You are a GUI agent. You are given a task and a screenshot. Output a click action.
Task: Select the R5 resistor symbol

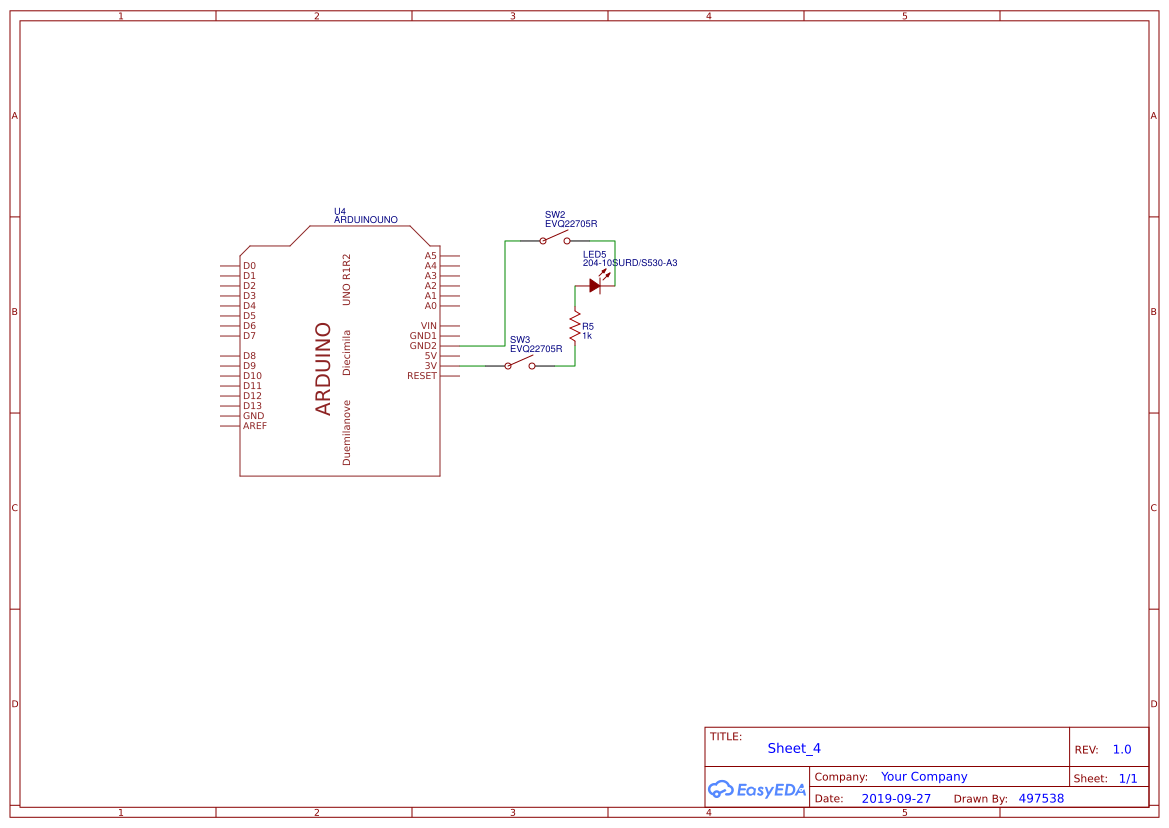tap(573, 326)
